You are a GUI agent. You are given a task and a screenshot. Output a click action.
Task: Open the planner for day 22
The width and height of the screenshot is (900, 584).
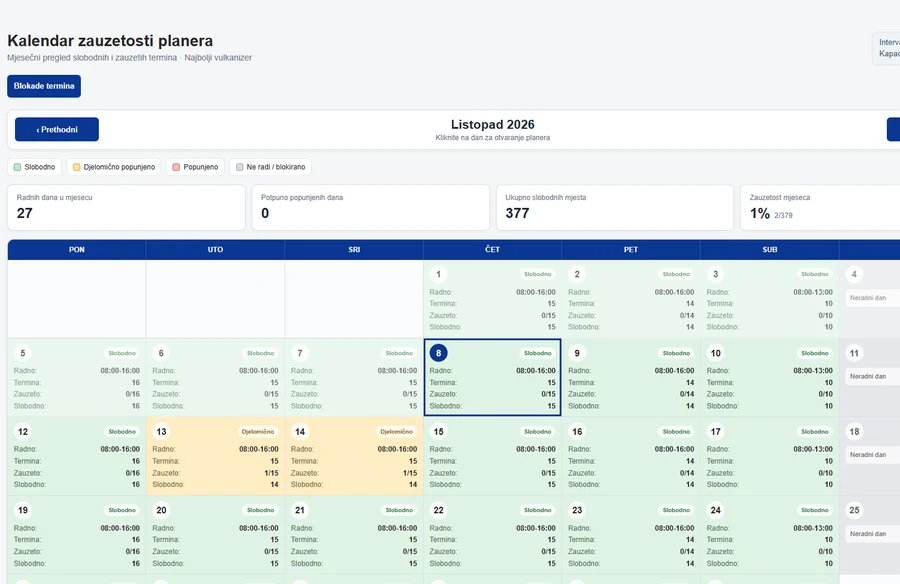tap(492, 535)
